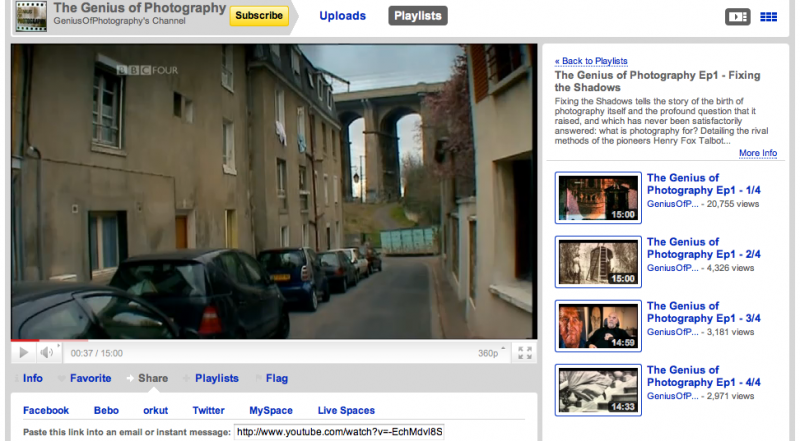The height and width of the screenshot is (441, 800).
Task: Click the GeniusOfP... uploader beside 4,326 views
Action: (672, 268)
